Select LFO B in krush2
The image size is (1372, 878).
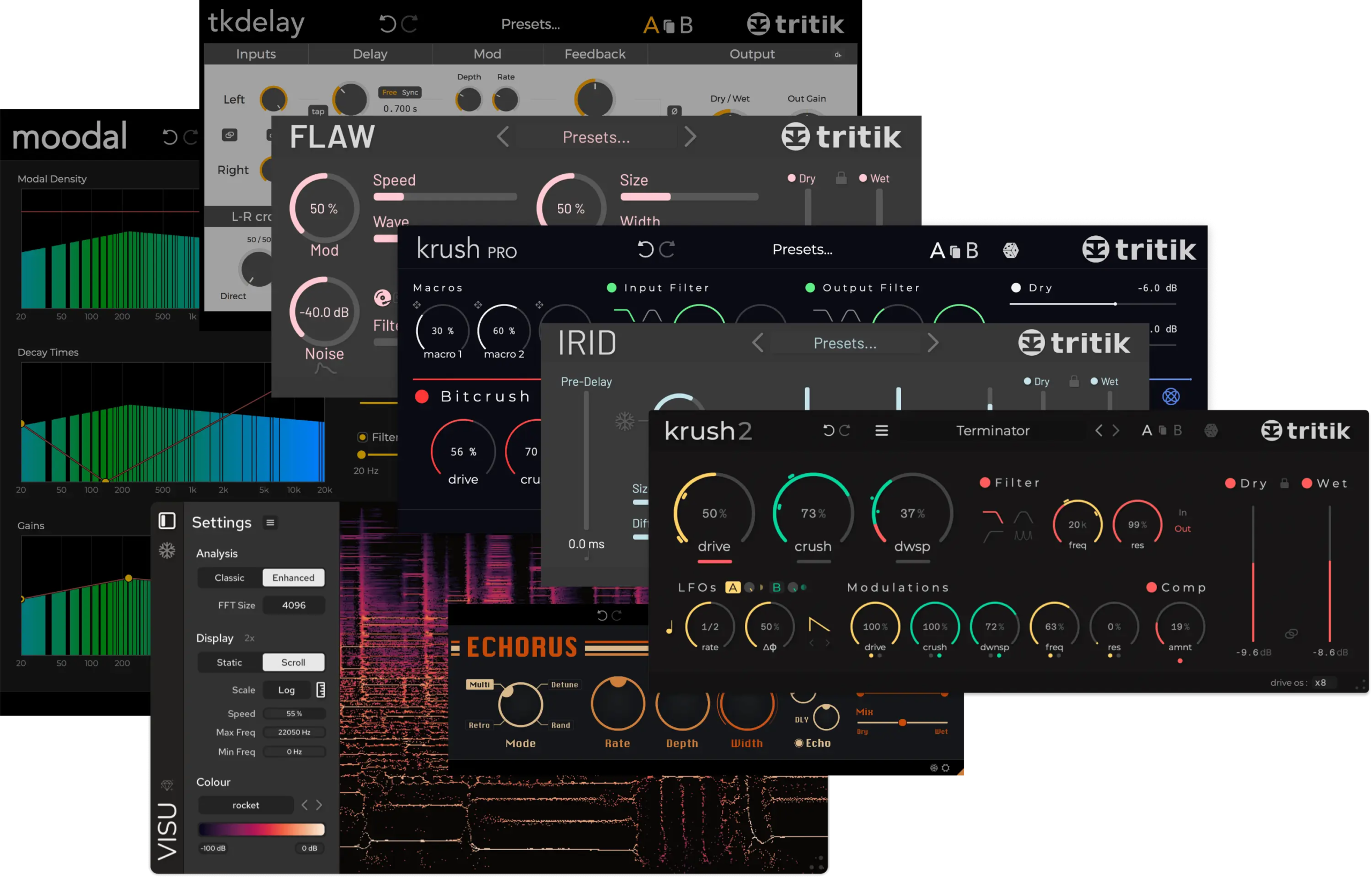777,587
